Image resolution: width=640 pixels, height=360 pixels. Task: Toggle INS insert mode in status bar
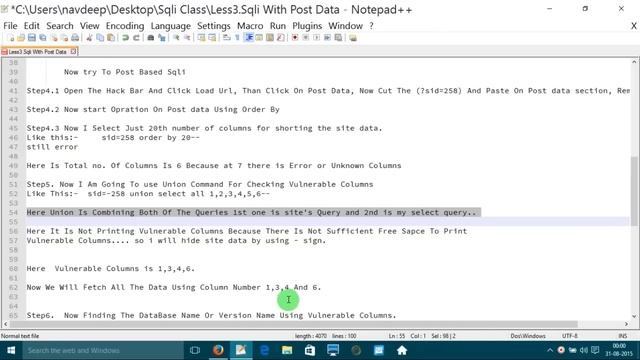tap(622, 336)
